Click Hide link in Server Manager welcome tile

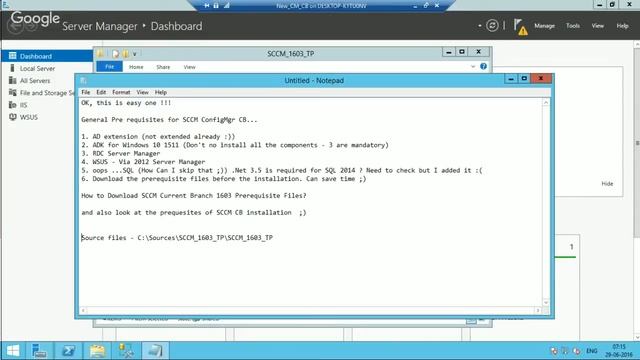[607, 184]
